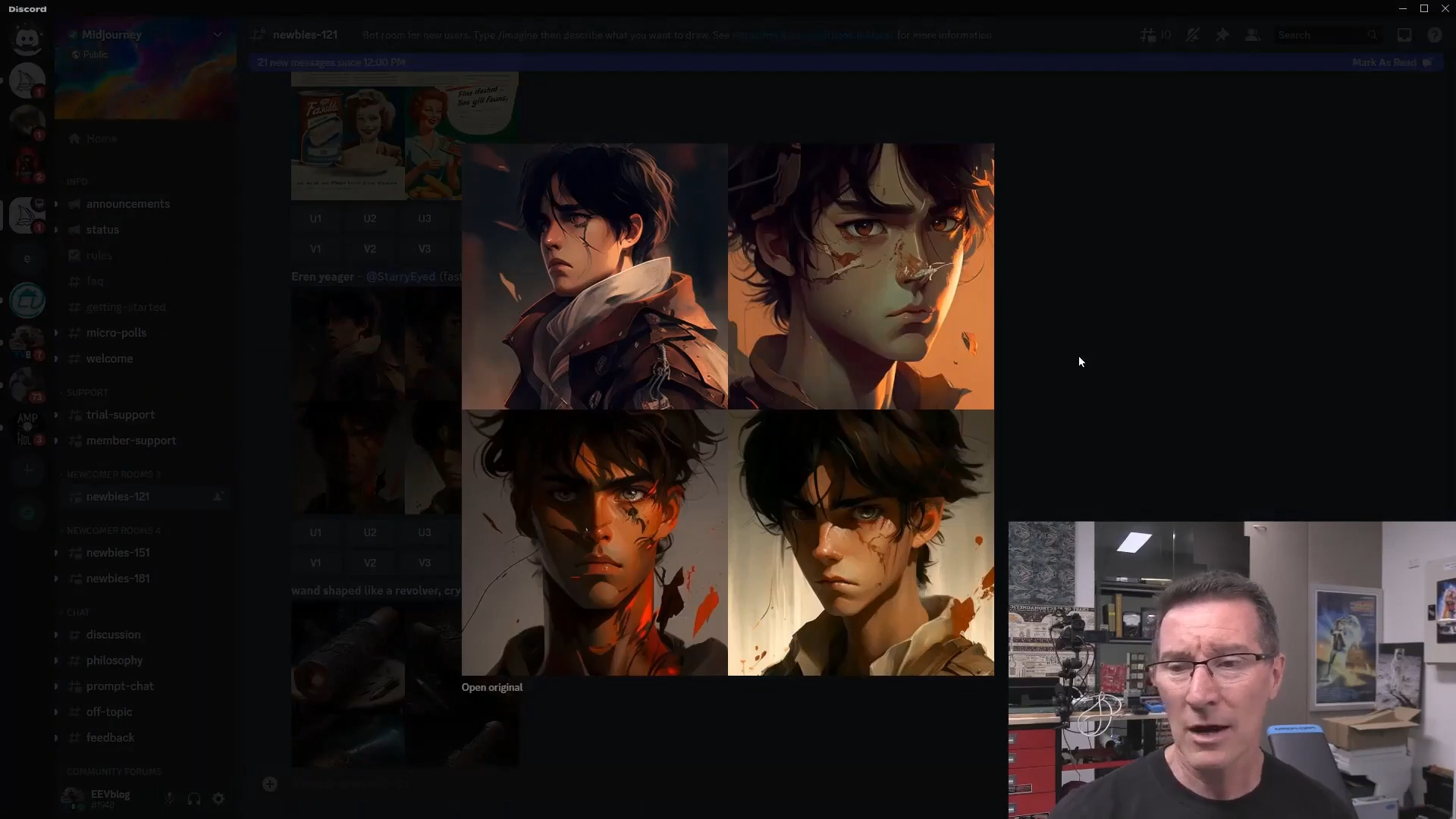
Task: Expand discussion channel arrow
Action: click(56, 635)
